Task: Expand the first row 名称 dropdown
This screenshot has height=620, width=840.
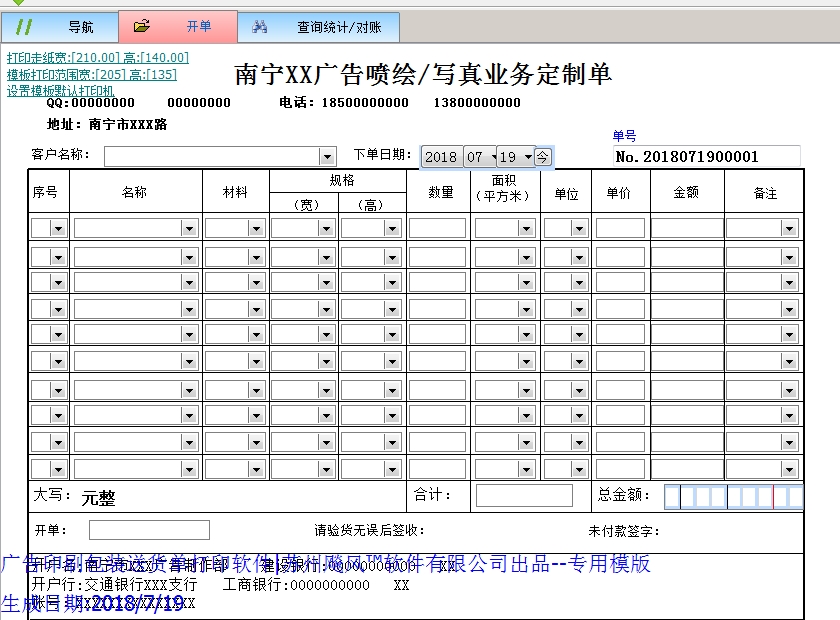Action: click(x=189, y=229)
